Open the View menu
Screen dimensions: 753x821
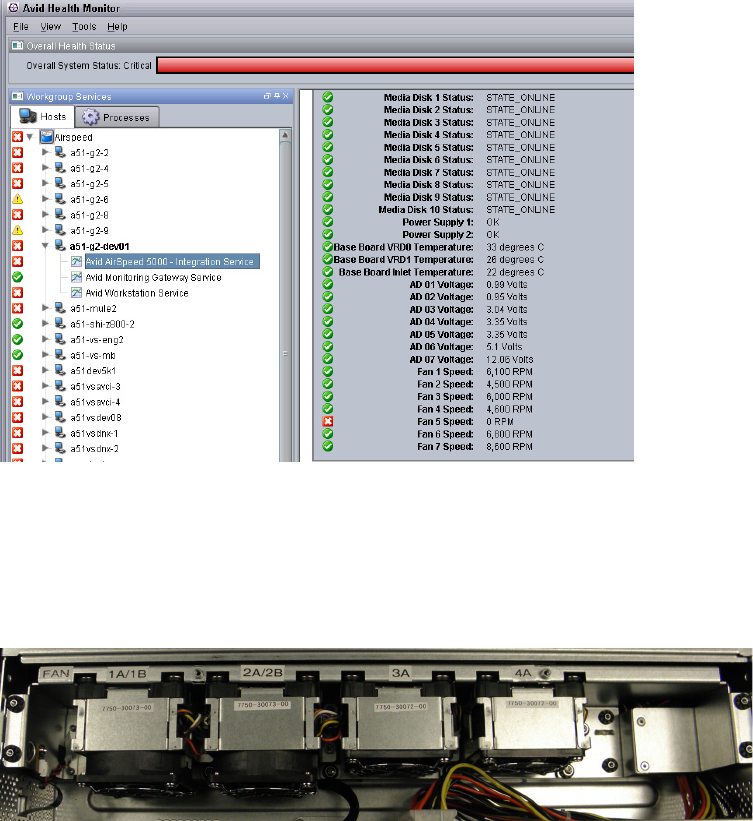tap(51, 27)
